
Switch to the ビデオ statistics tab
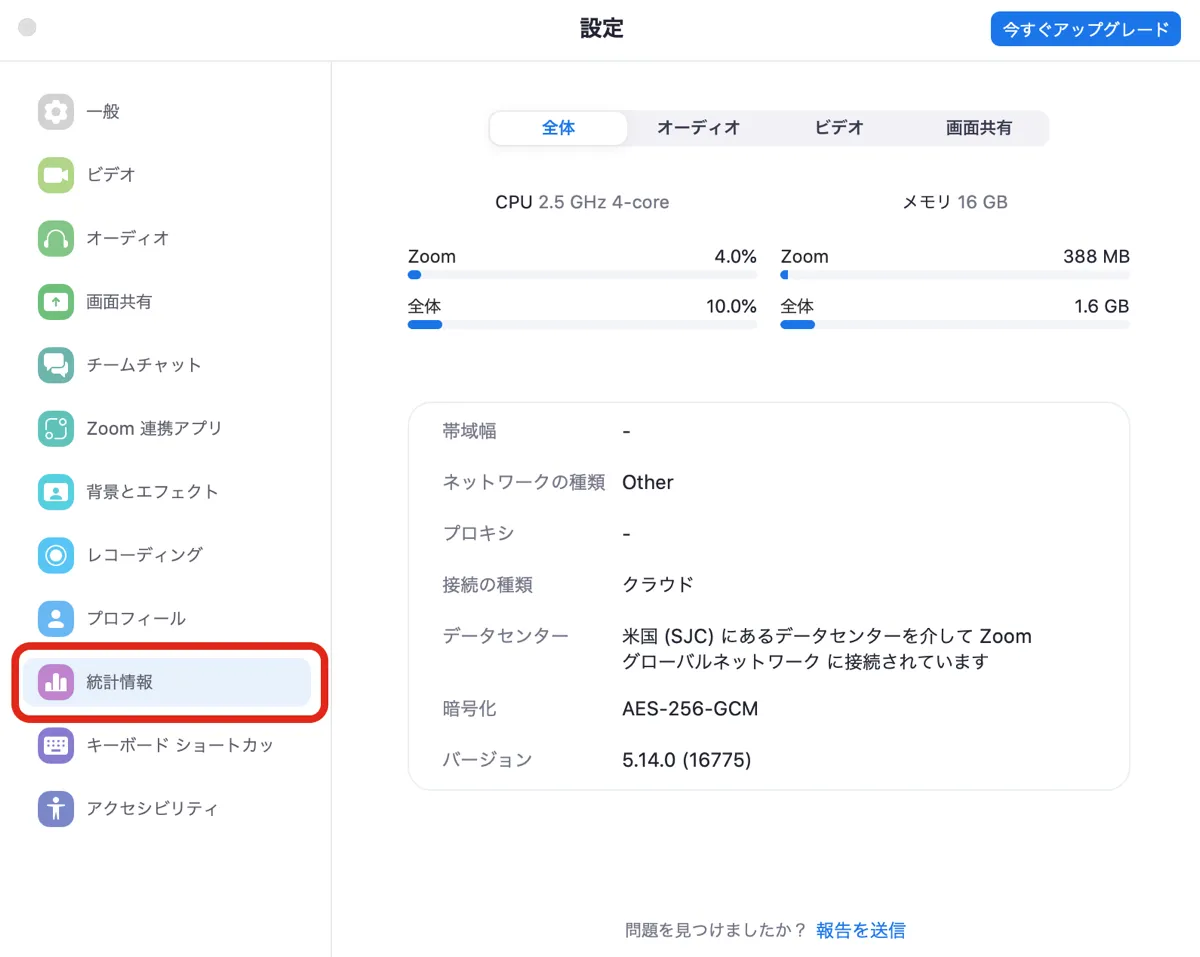[x=838, y=128]
